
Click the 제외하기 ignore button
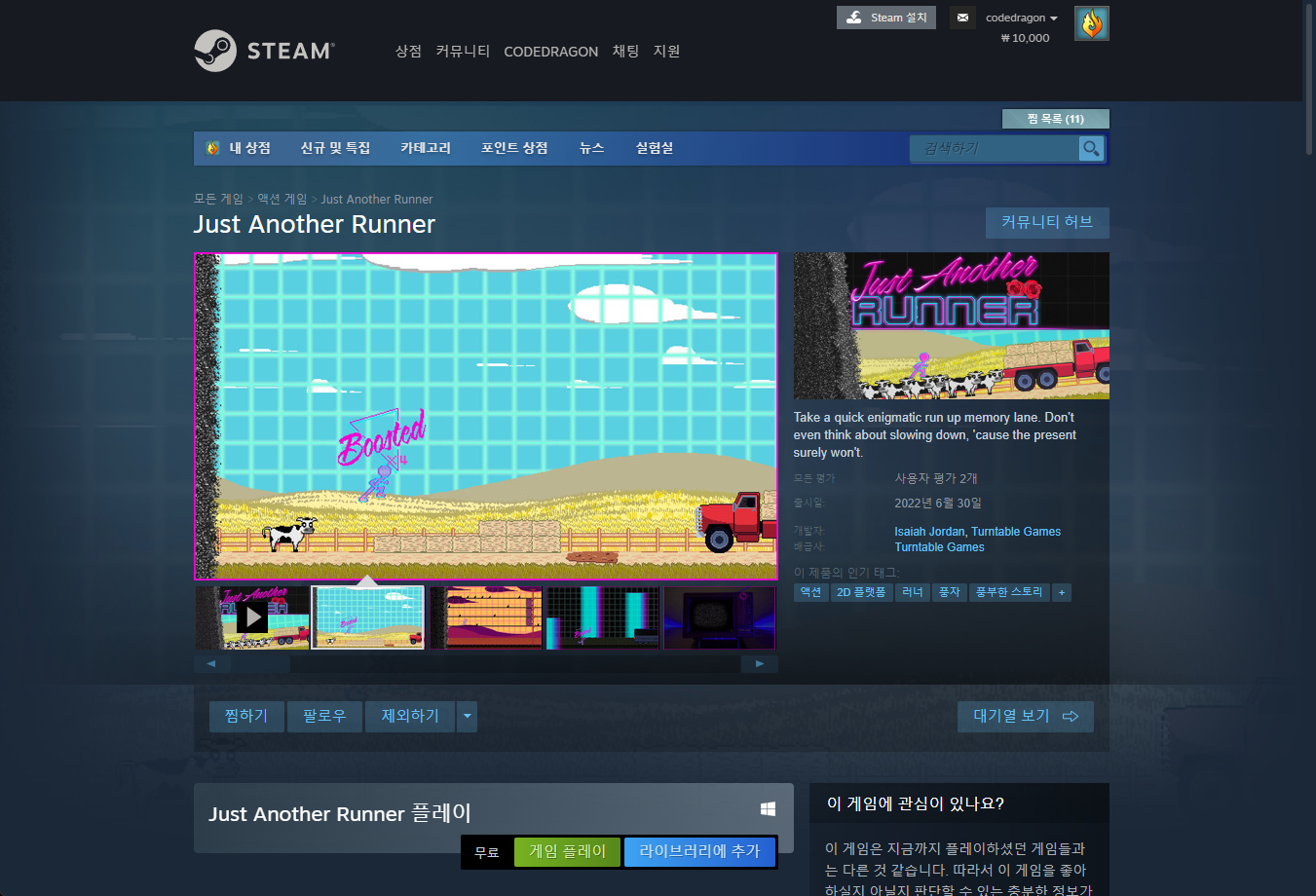click(x=410, y=717)
